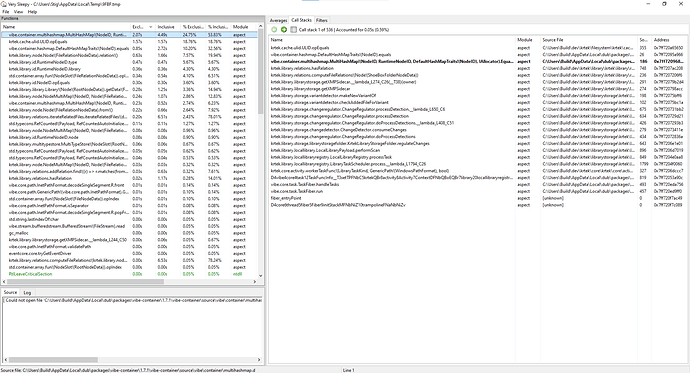The width and height of the screenshot is (690, 373).
Task: Select vibe.container.multihashmap row with 24.75% exclusive
Action: click(x=129, y=34)
